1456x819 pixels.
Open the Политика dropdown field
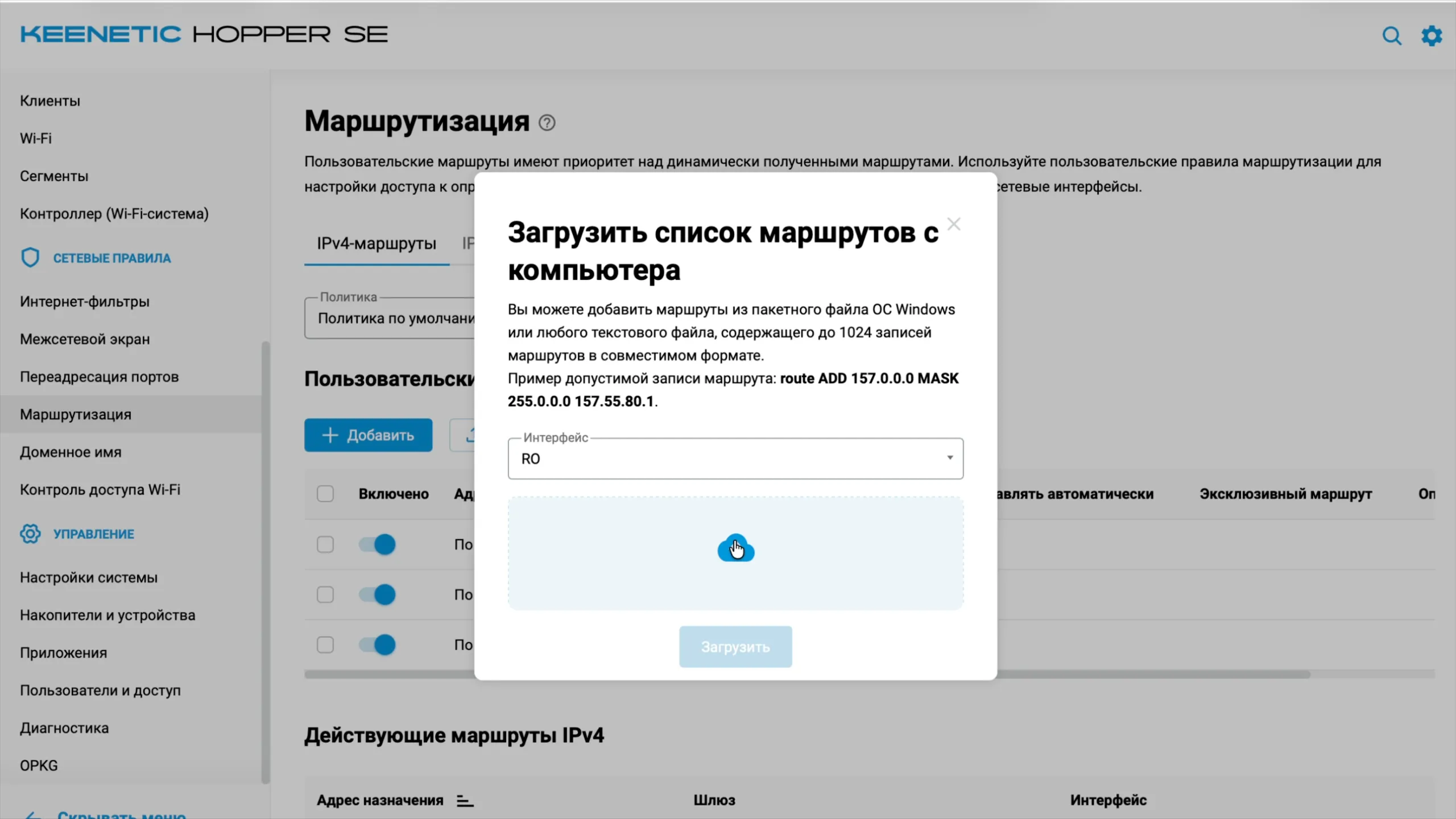tap(390, 318)
